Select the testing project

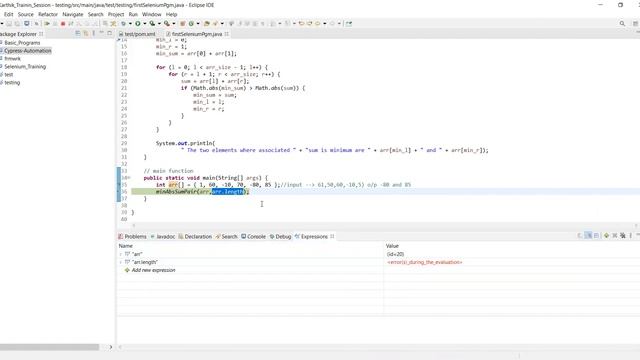coord(12,82)
